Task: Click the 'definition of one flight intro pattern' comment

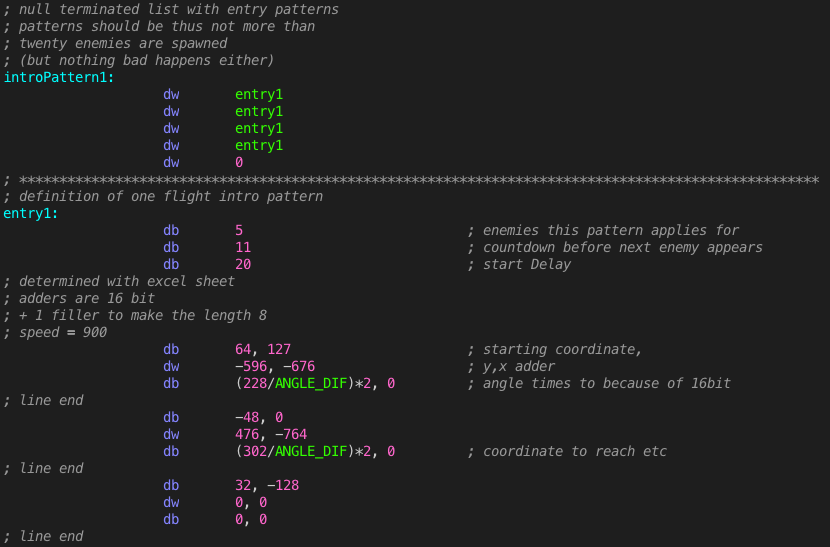Action: click(163, 196)
